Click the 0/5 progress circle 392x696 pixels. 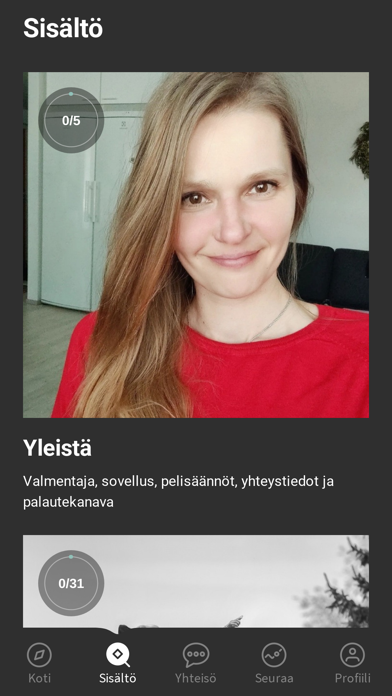[71, 120]
